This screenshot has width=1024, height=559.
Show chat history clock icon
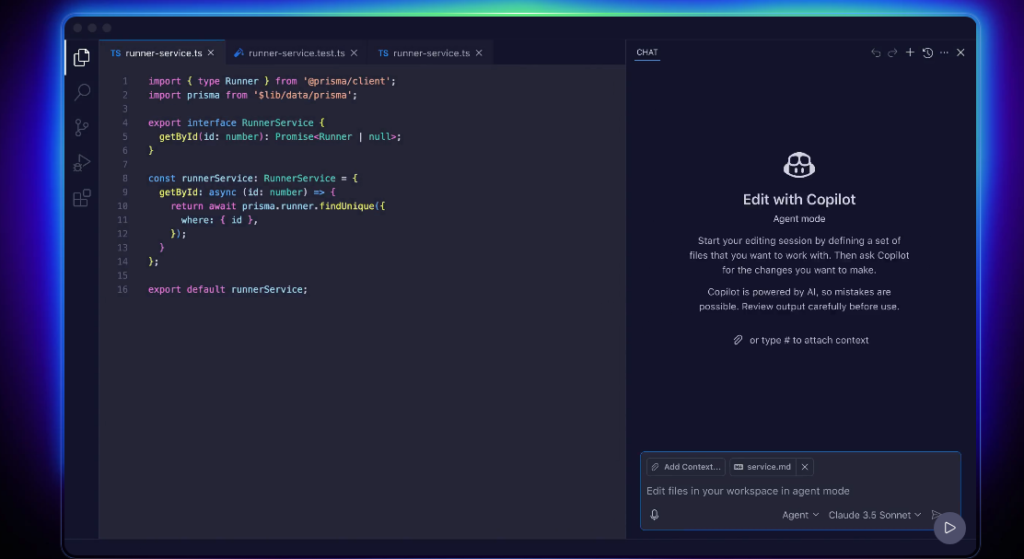click(927, 53)
